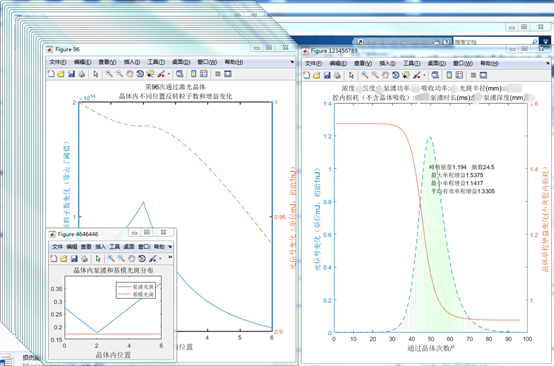Click Link Plot icon in Figure 123456789
This screenshot has height=366, width=554.
435,75
